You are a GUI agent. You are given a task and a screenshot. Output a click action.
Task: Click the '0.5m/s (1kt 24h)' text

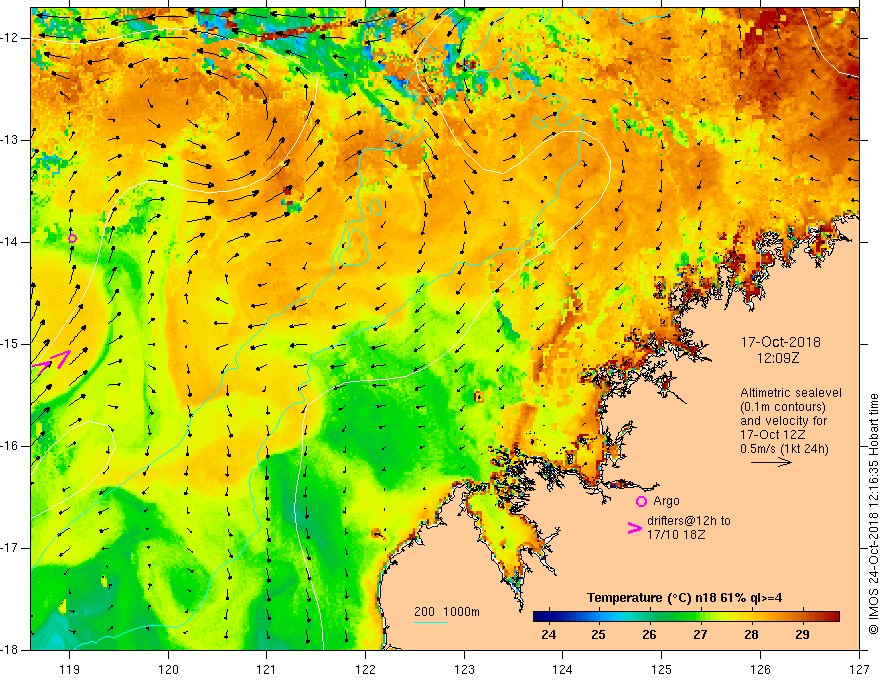click(x=784, y=448)
